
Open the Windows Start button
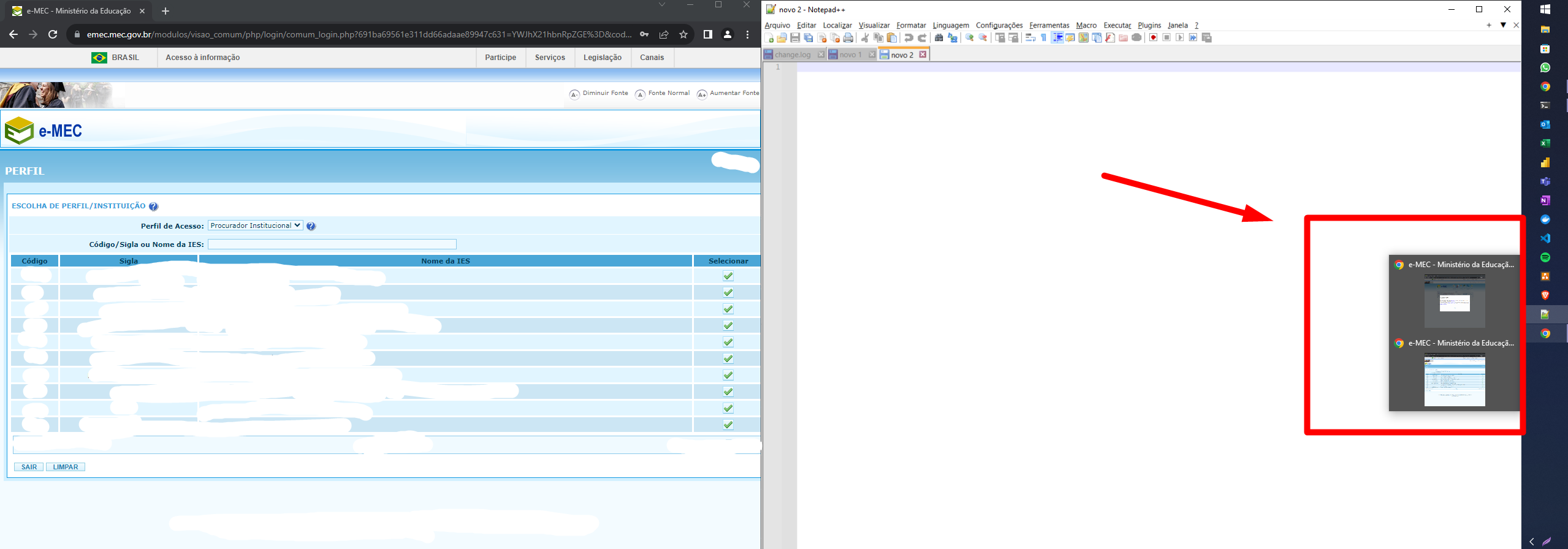pos(1545,9)
